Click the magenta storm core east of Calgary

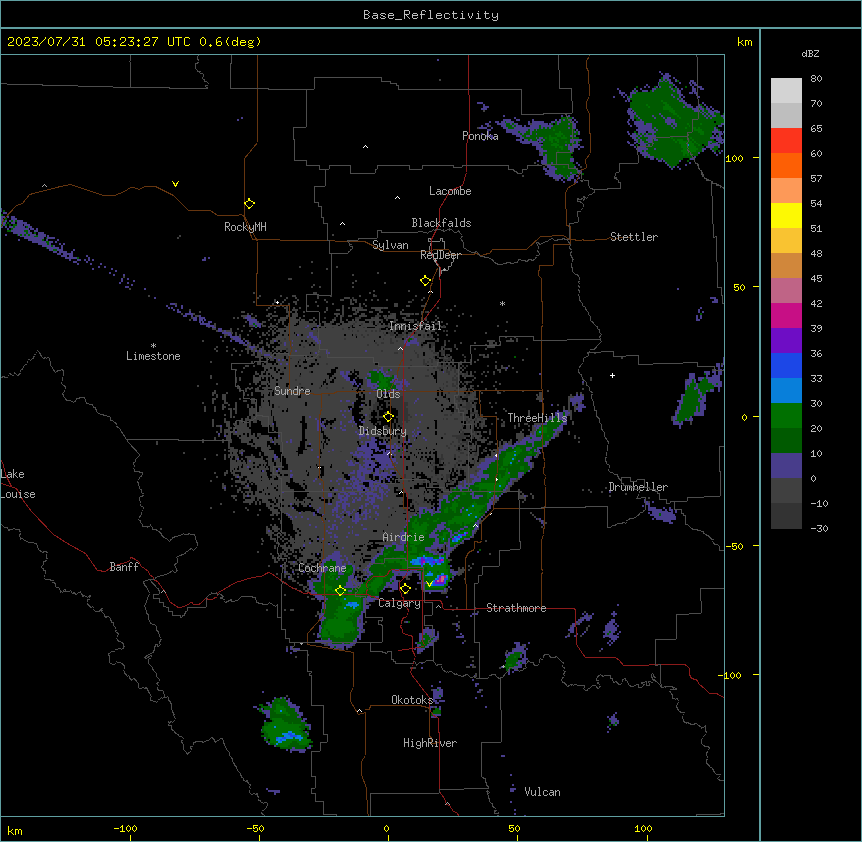point(440,579)
